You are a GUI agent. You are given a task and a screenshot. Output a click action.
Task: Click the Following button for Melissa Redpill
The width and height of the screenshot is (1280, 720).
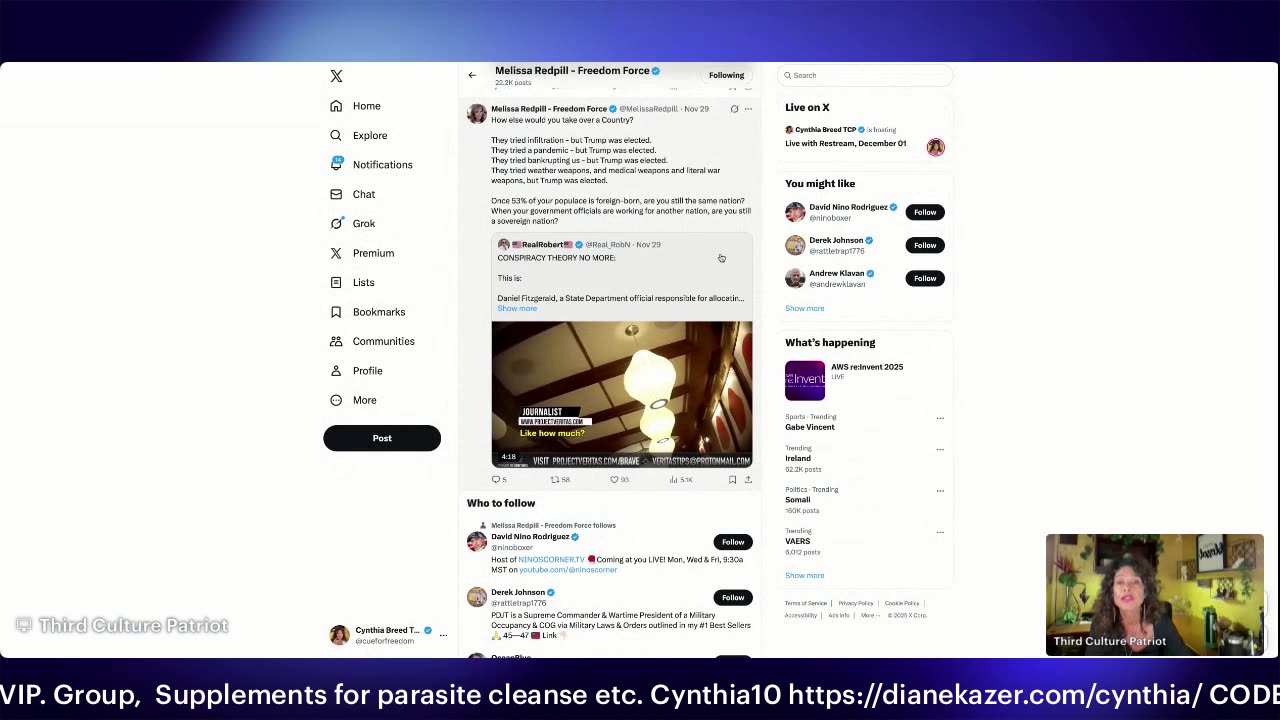click(726, 75)
